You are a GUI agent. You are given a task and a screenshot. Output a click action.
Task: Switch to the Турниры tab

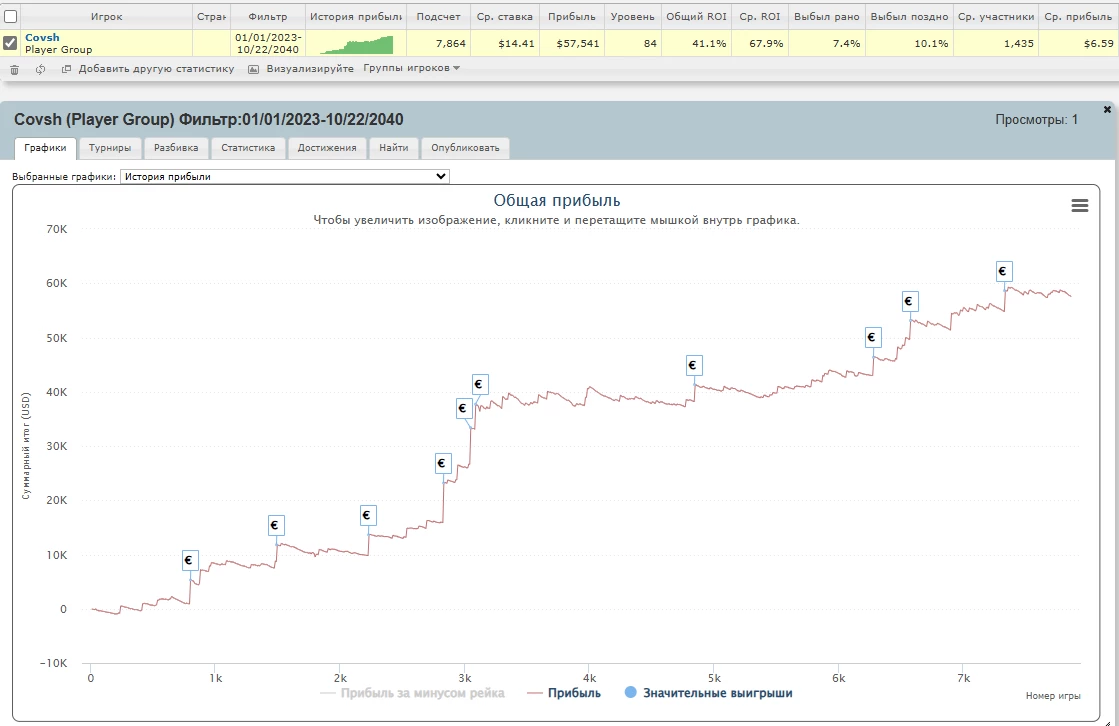point(109,148)
